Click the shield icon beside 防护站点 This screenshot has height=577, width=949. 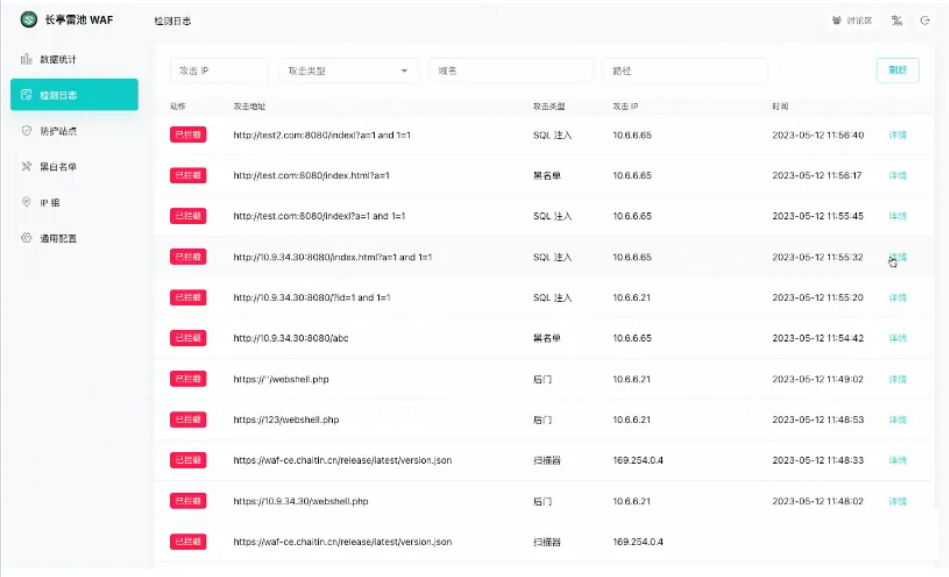pos(27,131)
